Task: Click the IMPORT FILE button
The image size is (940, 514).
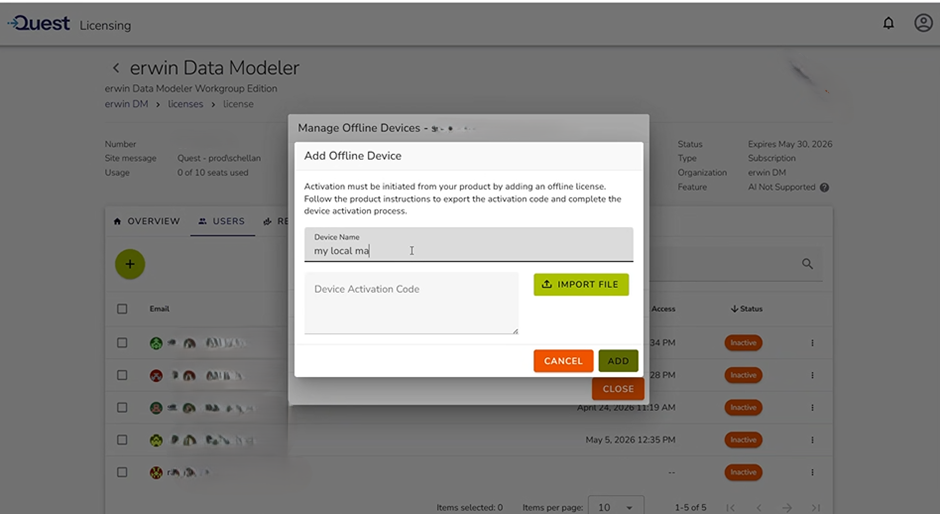Action: pos(581,284)
